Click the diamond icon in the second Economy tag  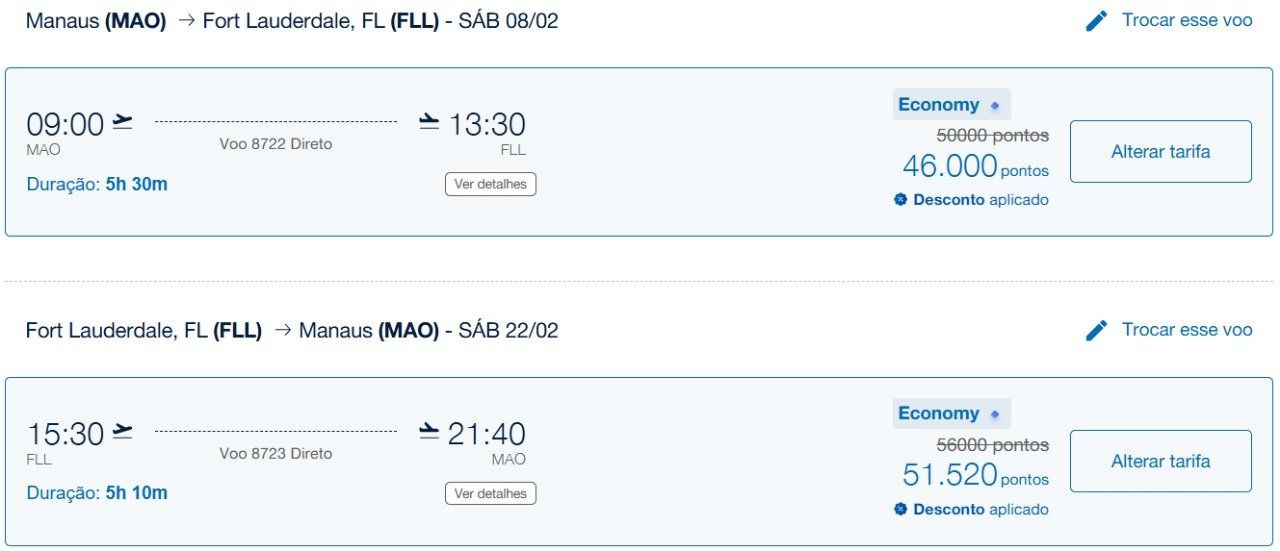click(x=995, y=414)
